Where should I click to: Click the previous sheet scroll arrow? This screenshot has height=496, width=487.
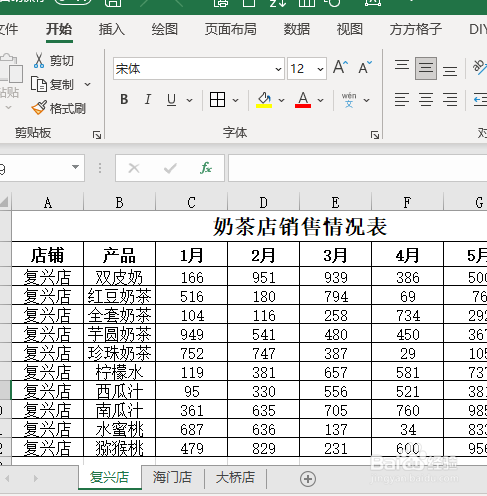(7, 479)
